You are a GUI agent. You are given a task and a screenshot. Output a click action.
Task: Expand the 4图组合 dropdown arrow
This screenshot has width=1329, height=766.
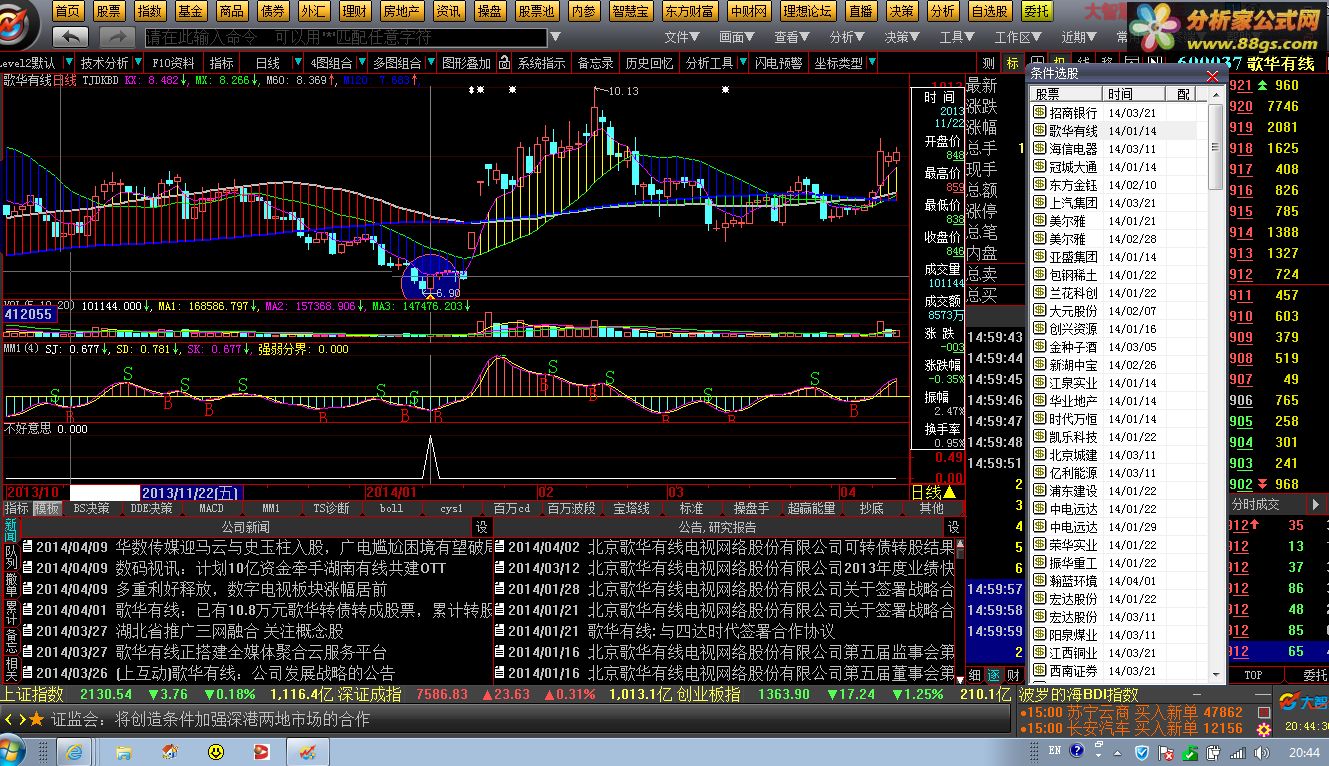click(x=361, y=63)
